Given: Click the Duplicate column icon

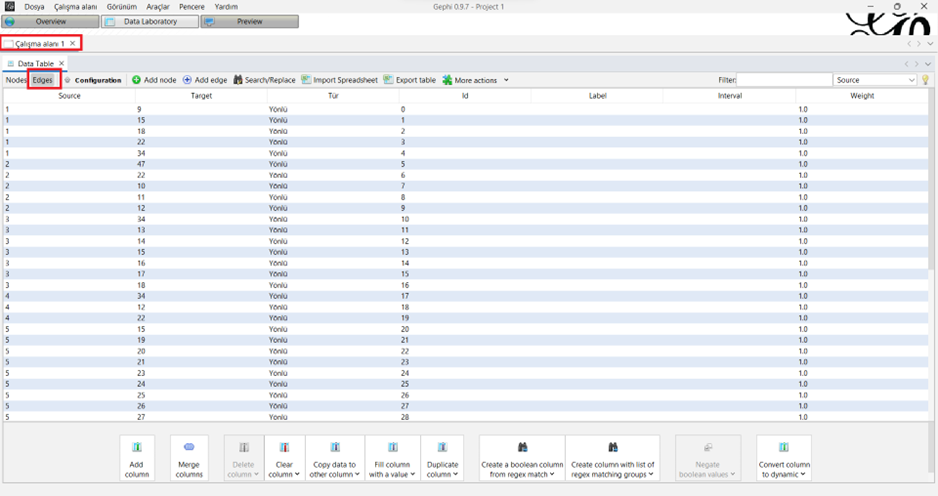Looking at the screenshot, I should [442, 447].
